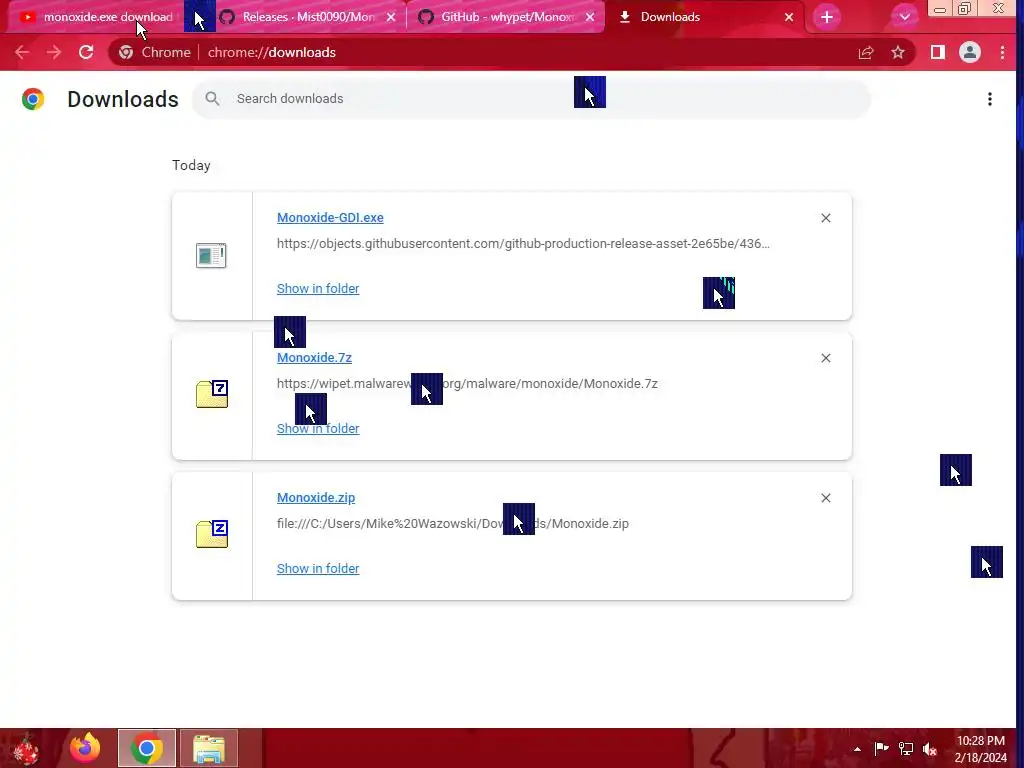
Task: Bookmark this tab with the star icon
Action: click(898, 52)
